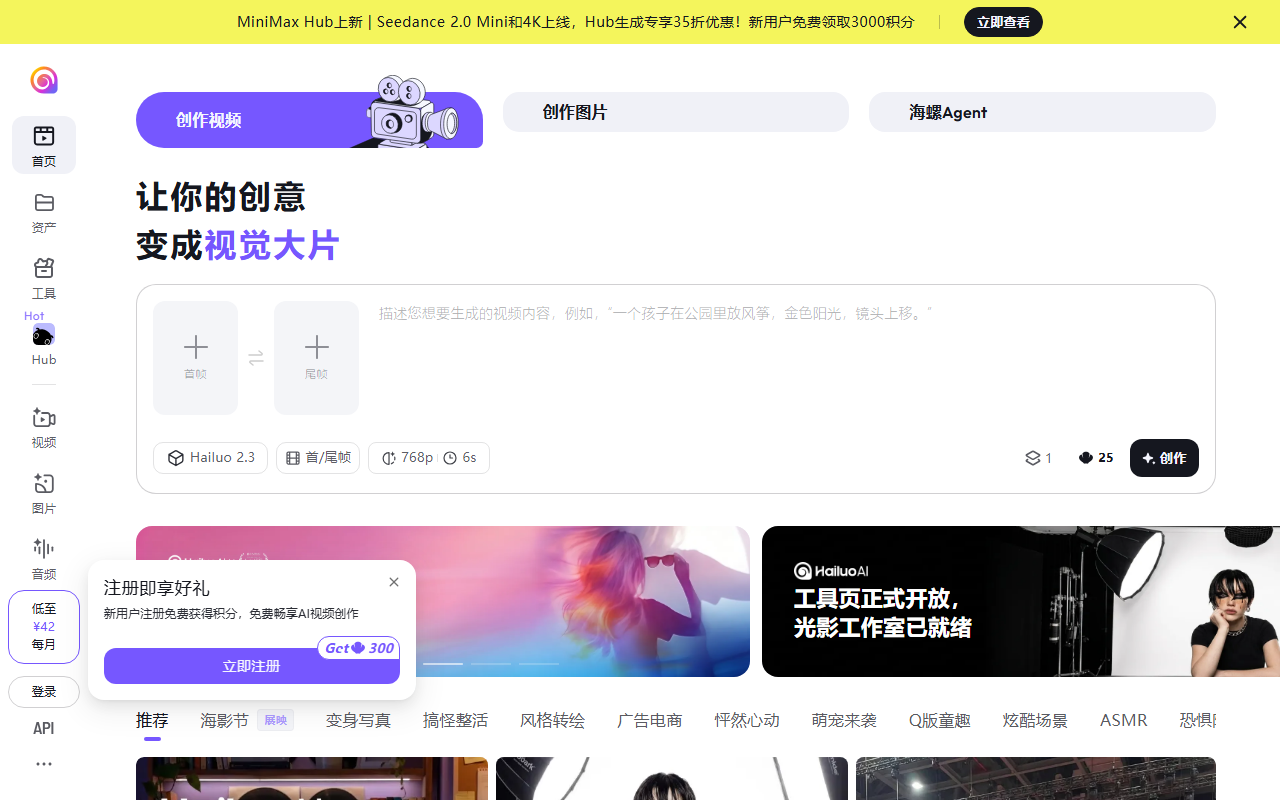Select the 风格转绘 category tab
The image size is (1280, 800).
tap(552, 720)
